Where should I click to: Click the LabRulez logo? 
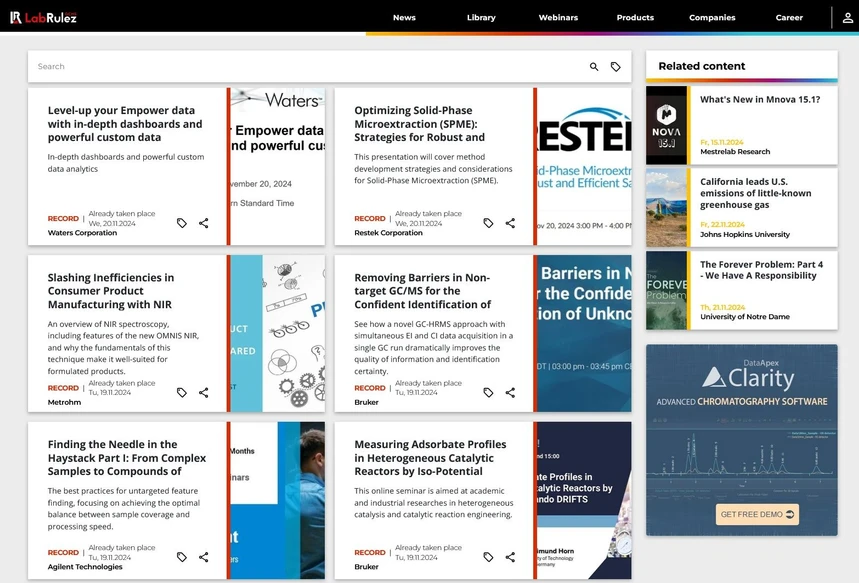[x=43, y=18]
